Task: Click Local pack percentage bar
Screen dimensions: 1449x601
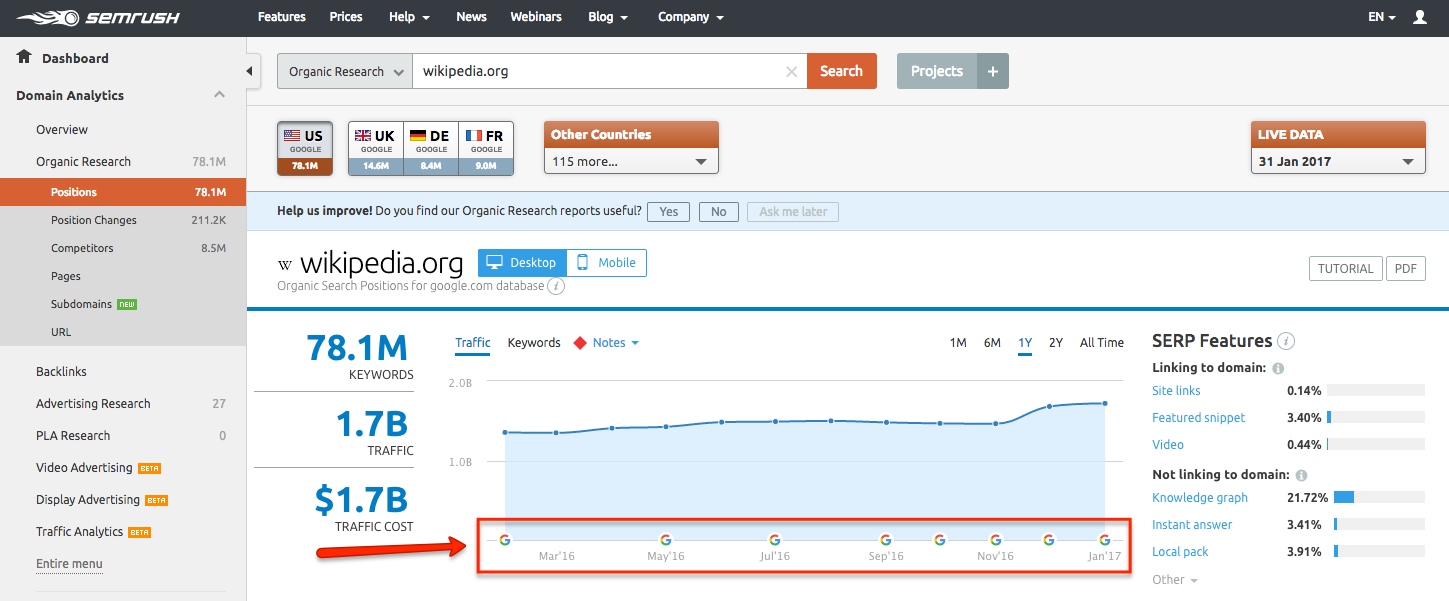Action: 1379,552
